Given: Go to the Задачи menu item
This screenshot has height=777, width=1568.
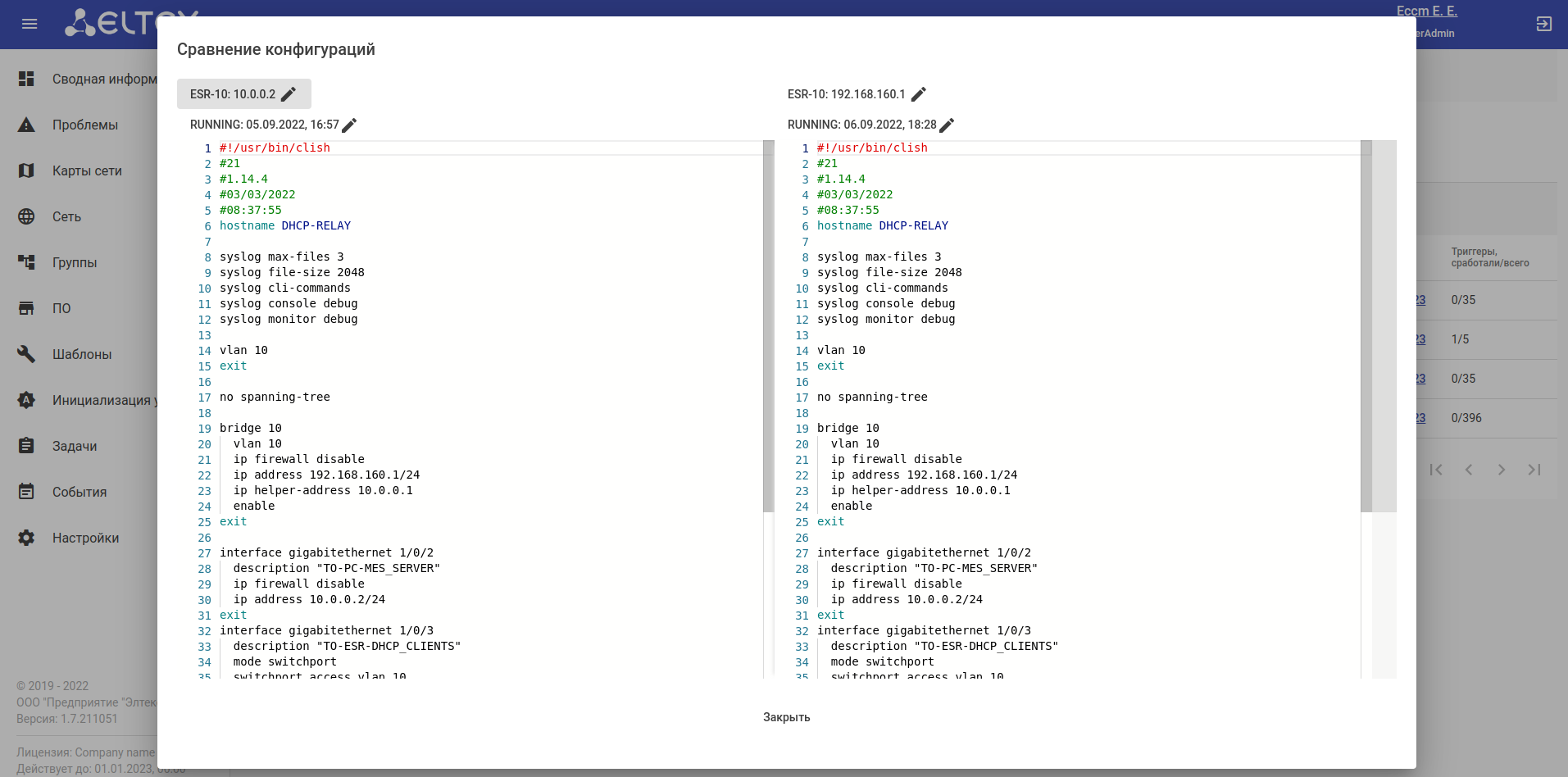Looking at the screenshot, I should [75, 446].
